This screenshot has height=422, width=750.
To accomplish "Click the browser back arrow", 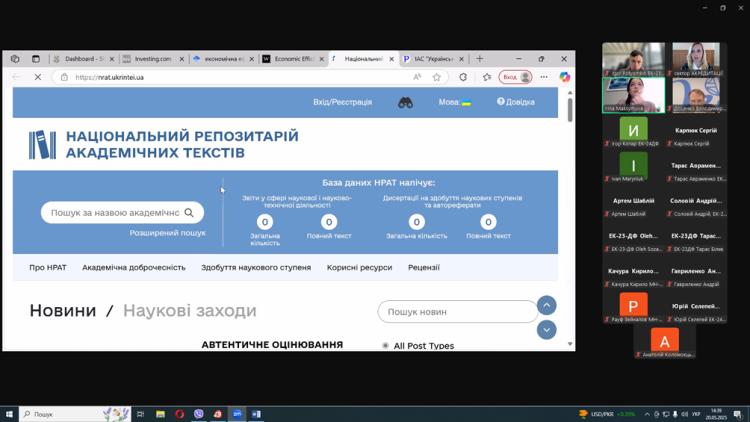I will pos(16,77).
